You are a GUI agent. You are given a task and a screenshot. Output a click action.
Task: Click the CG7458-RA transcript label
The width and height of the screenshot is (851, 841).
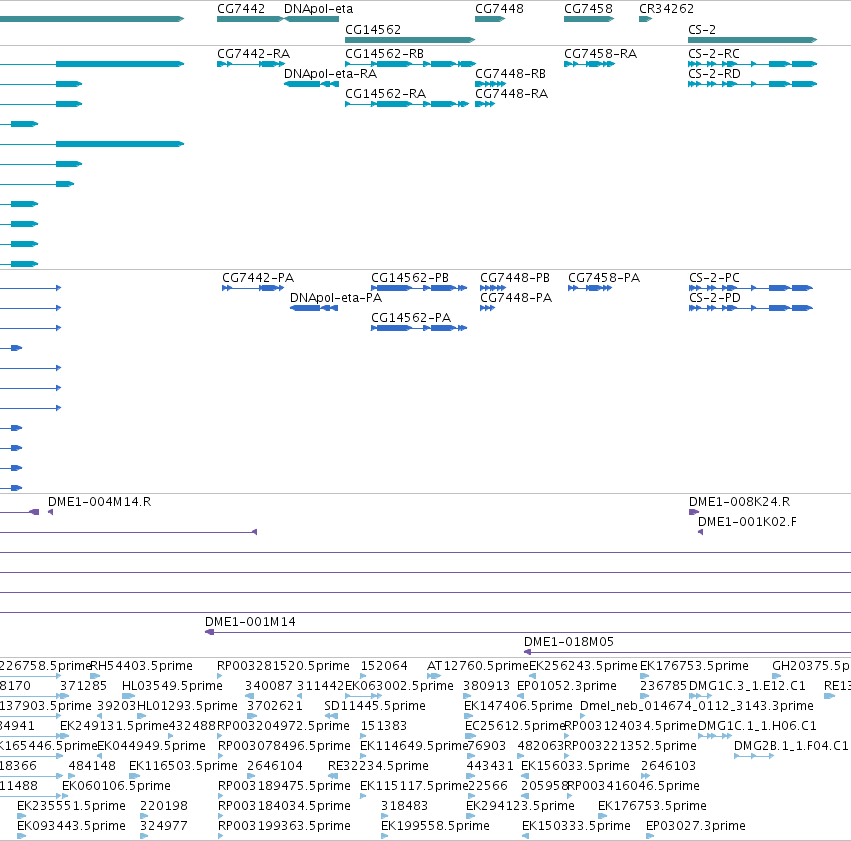[x=601, y=54]
